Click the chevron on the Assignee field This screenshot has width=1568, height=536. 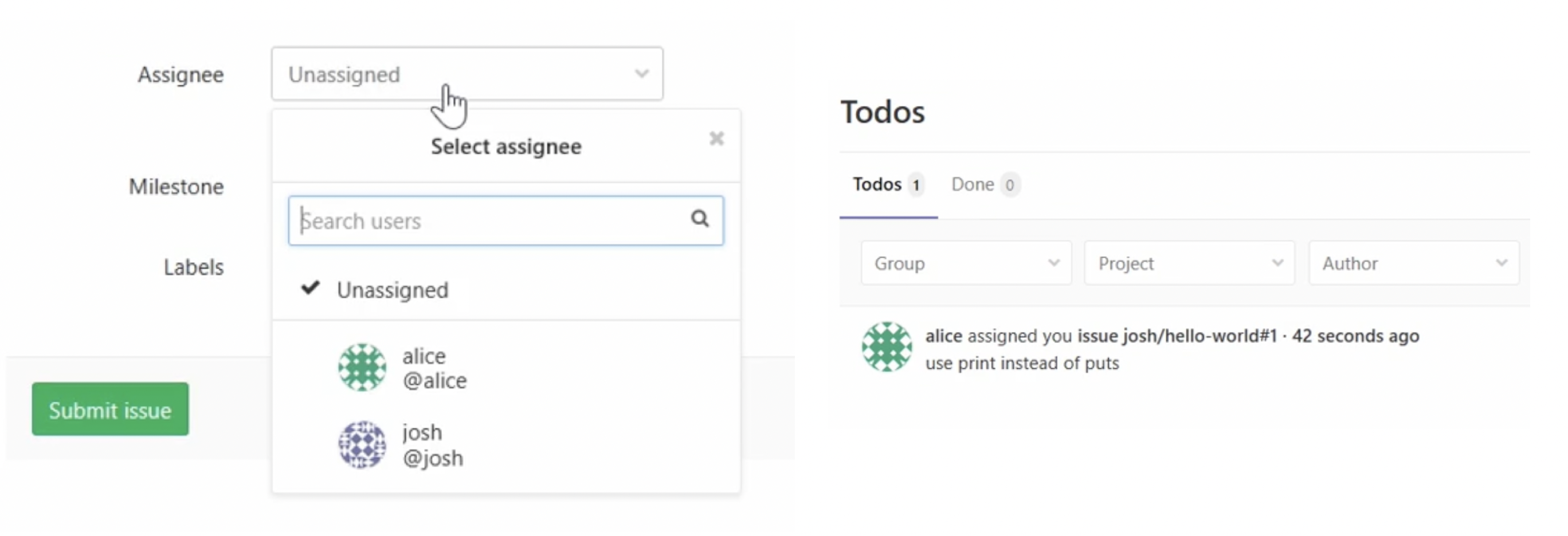point(642,74)
